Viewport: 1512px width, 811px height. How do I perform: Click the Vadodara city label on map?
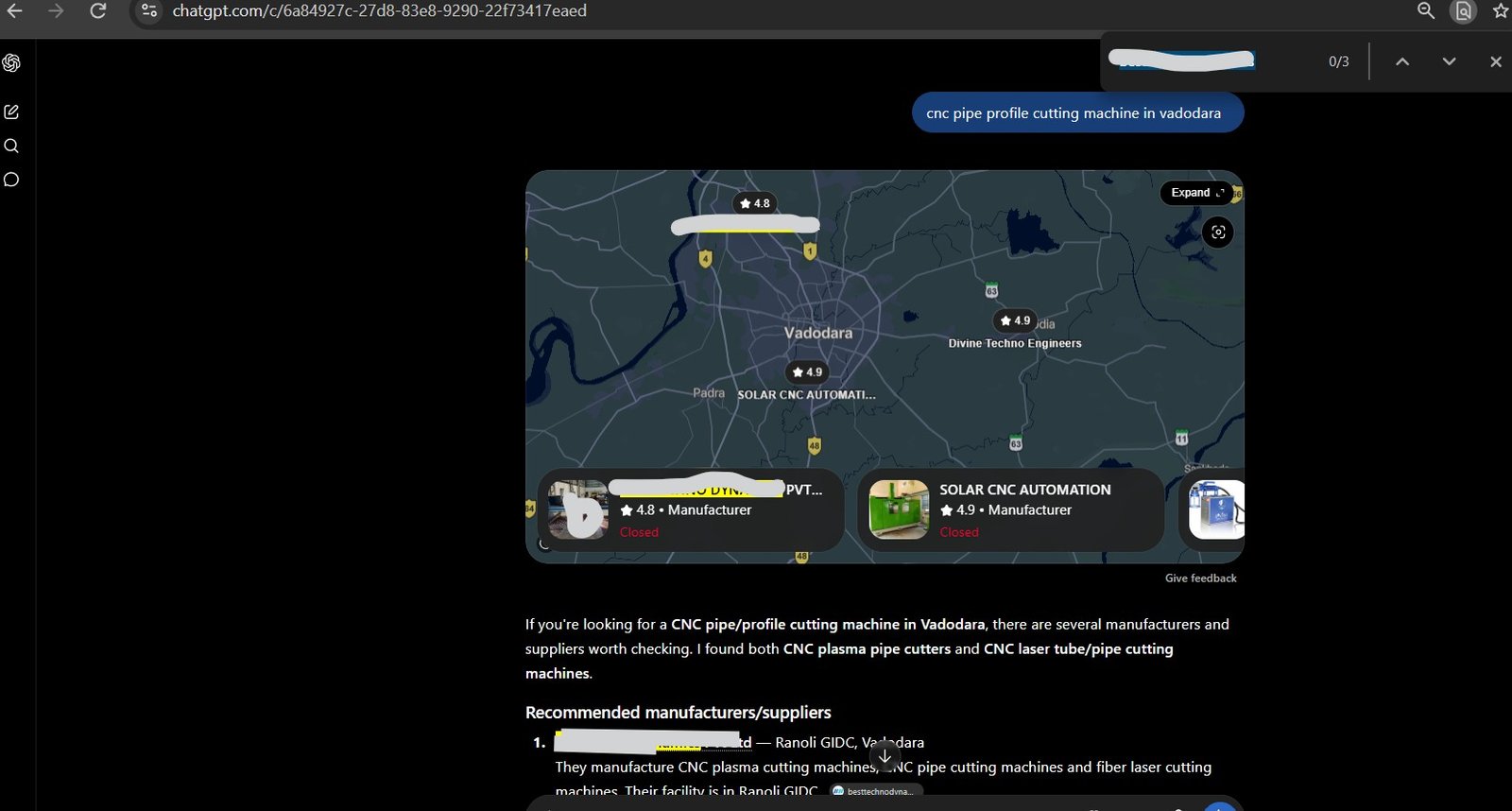(x=818, y=333)
